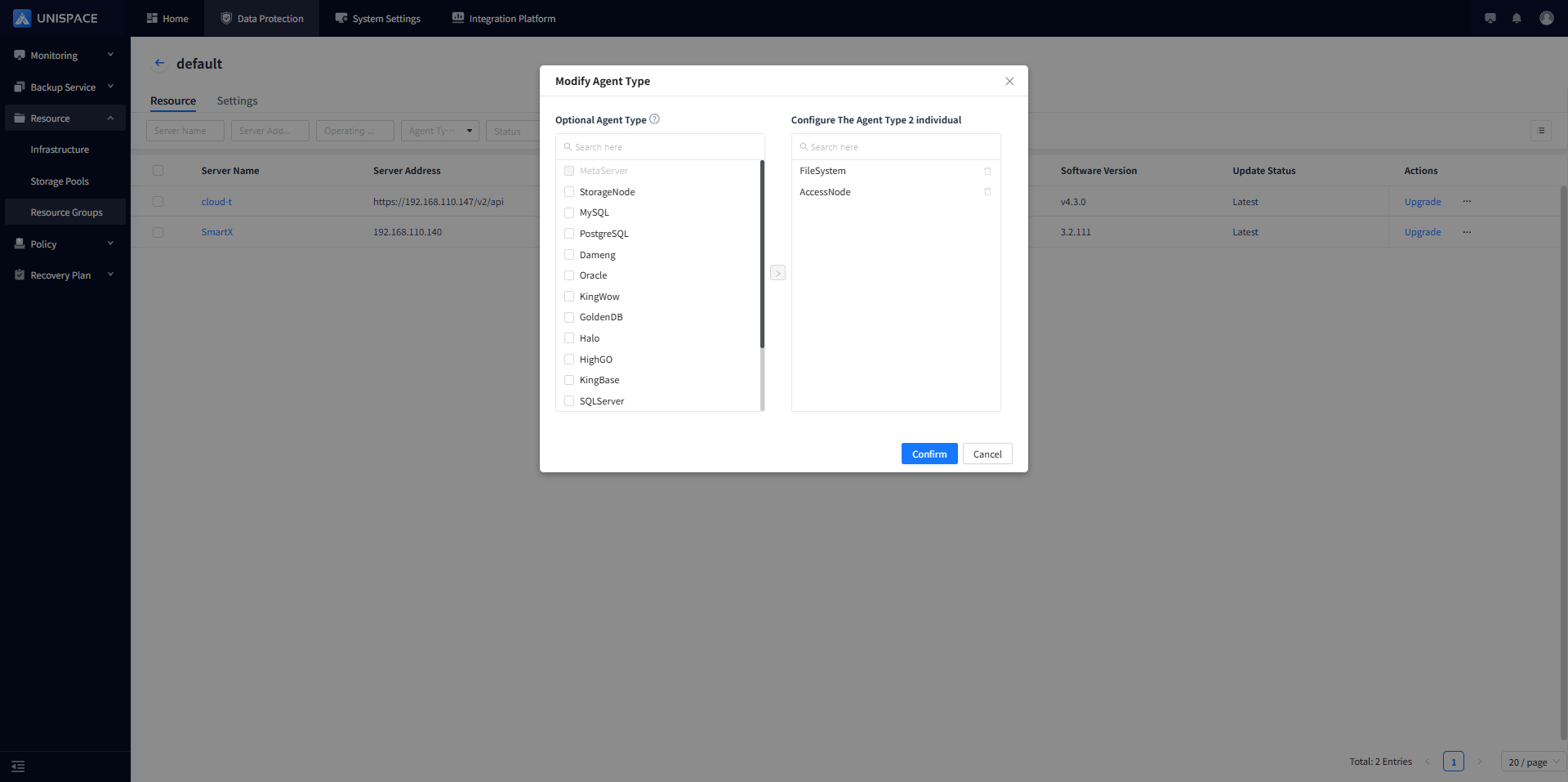Go to the next page arrow
This screenshot has width=1568, height=782.
point(1479,762)
